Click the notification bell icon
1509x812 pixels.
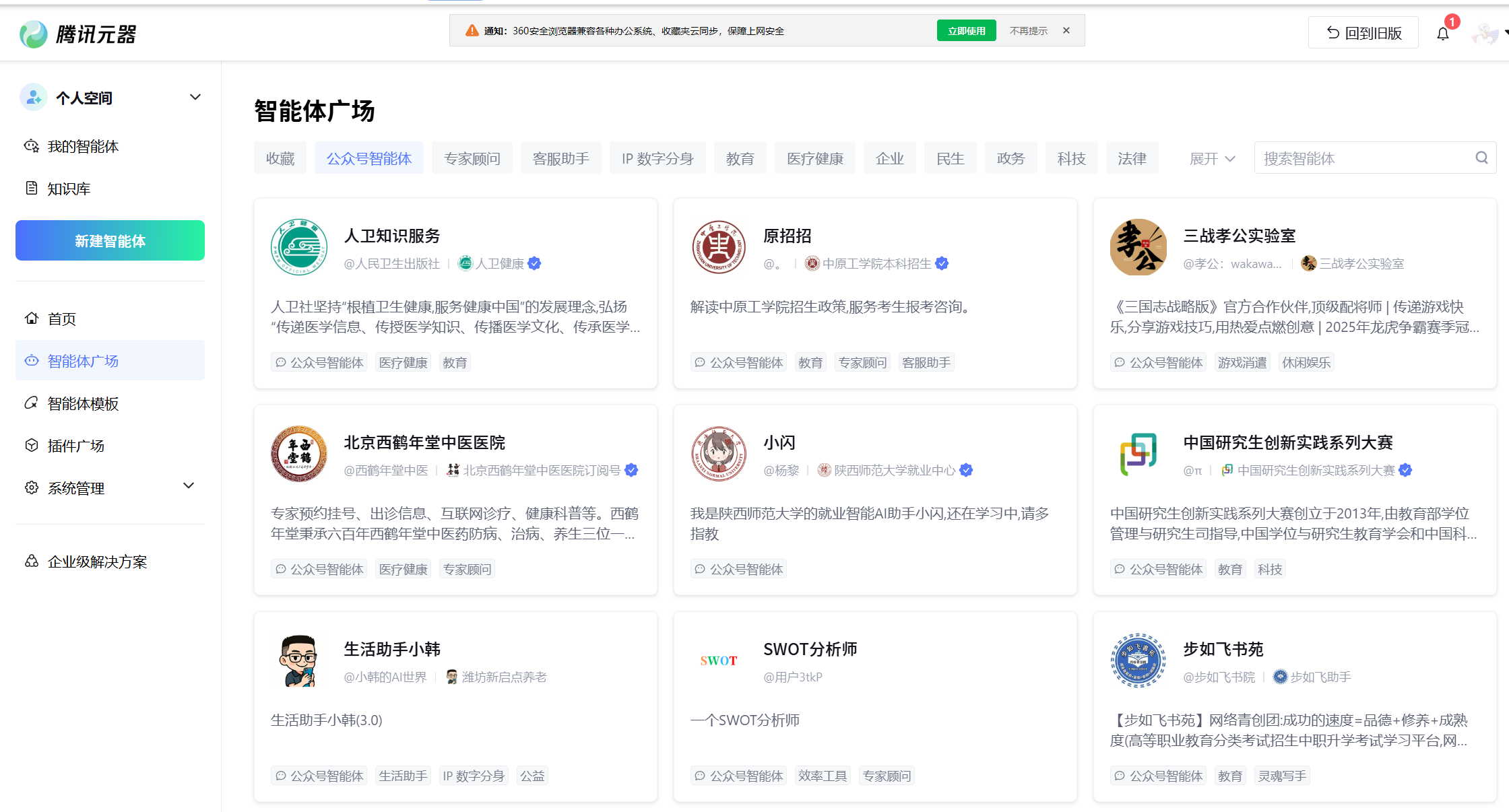1442,34
